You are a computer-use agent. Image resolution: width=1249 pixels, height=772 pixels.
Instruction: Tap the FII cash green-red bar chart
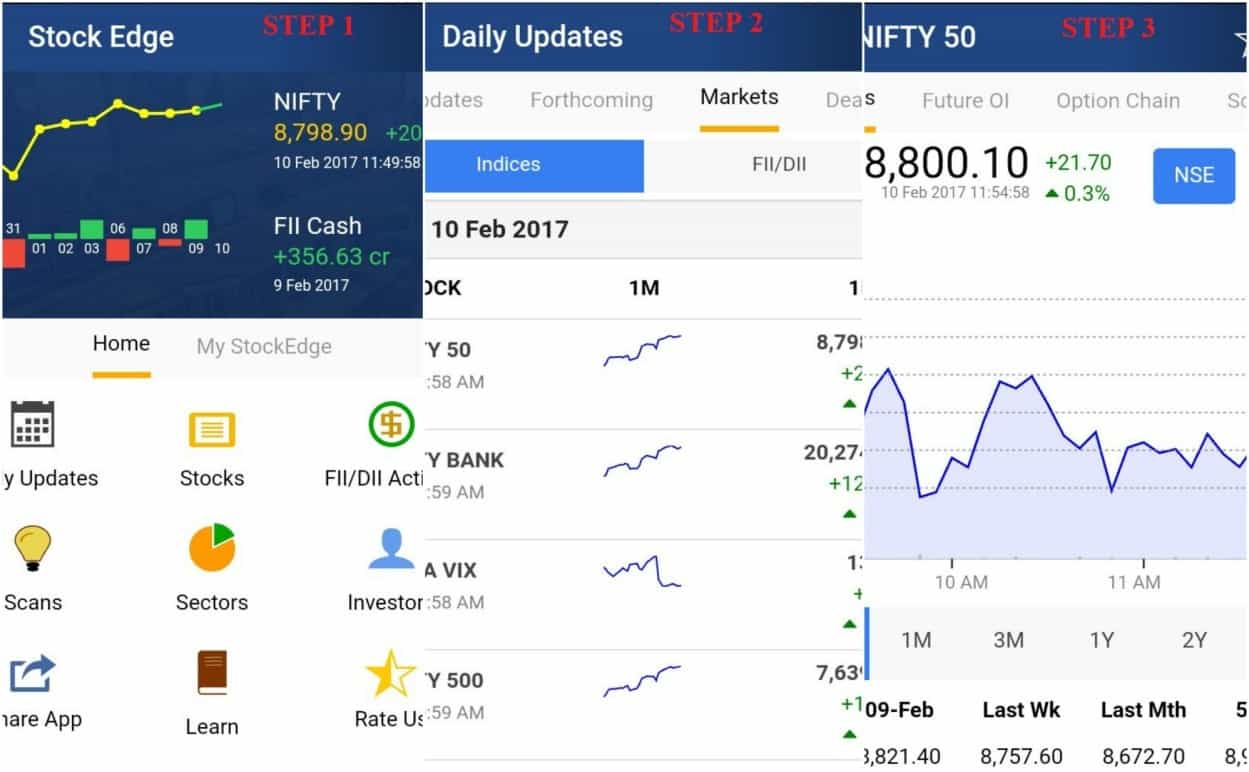pyautogui.click(x=116, y=243)
